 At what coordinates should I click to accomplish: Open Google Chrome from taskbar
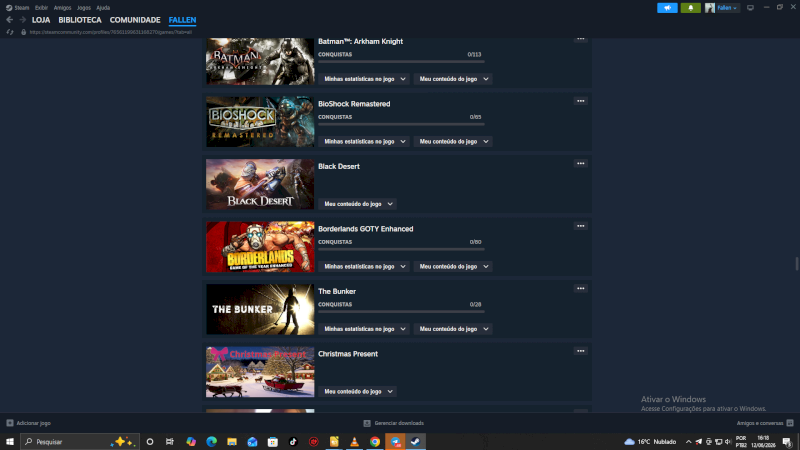[375, 442]
